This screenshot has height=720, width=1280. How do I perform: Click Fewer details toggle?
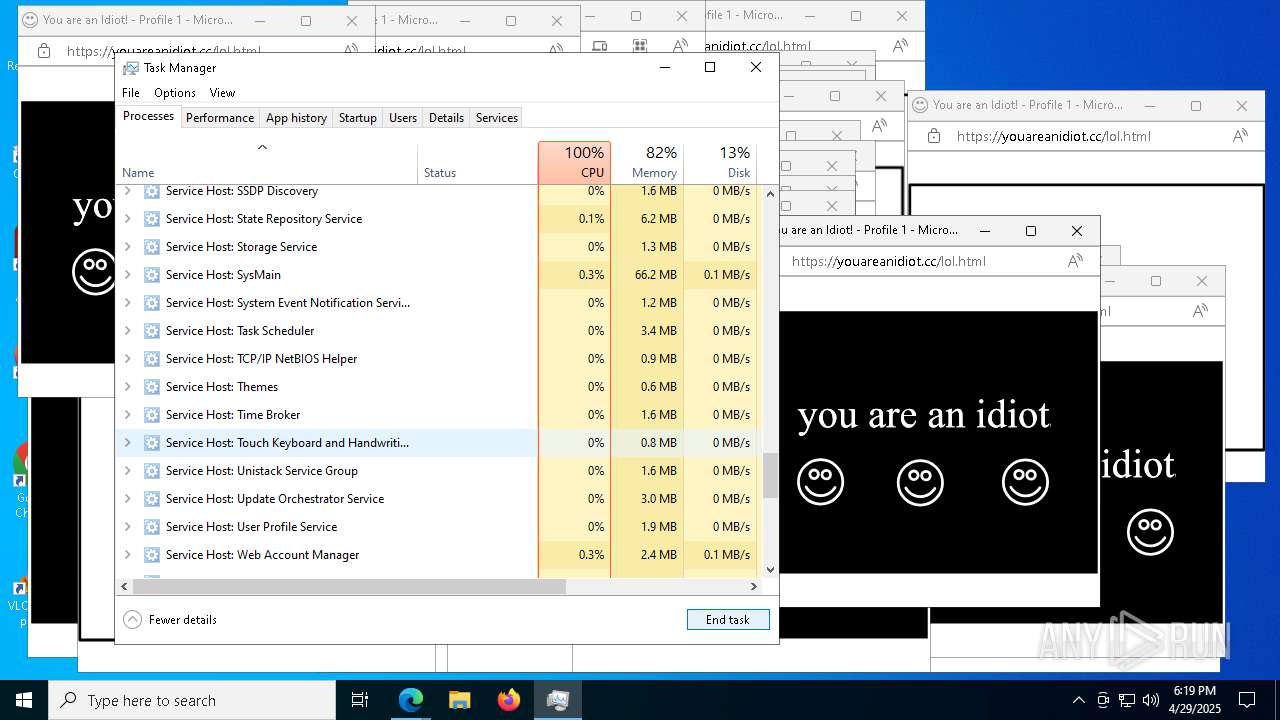(x=170, y=620)
